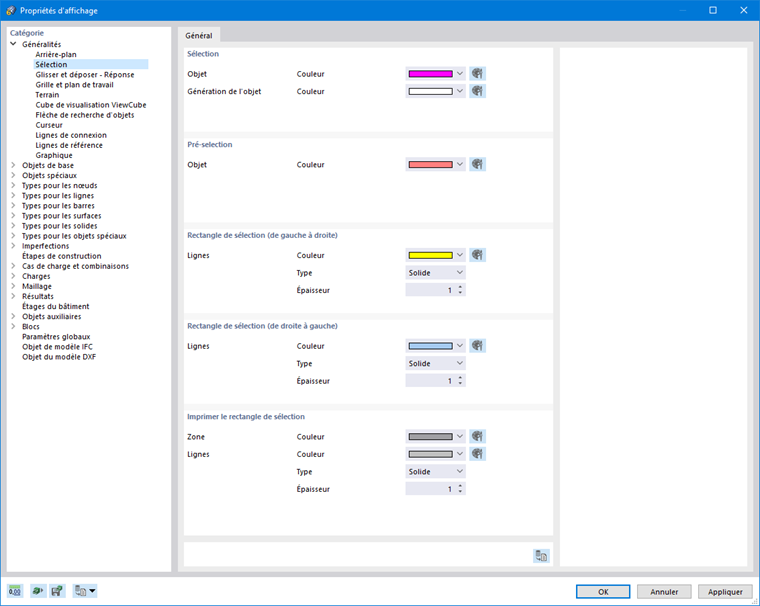Screen dimensions: 760x606
Task: Click the Annuler button
Action: pos(664,591)
